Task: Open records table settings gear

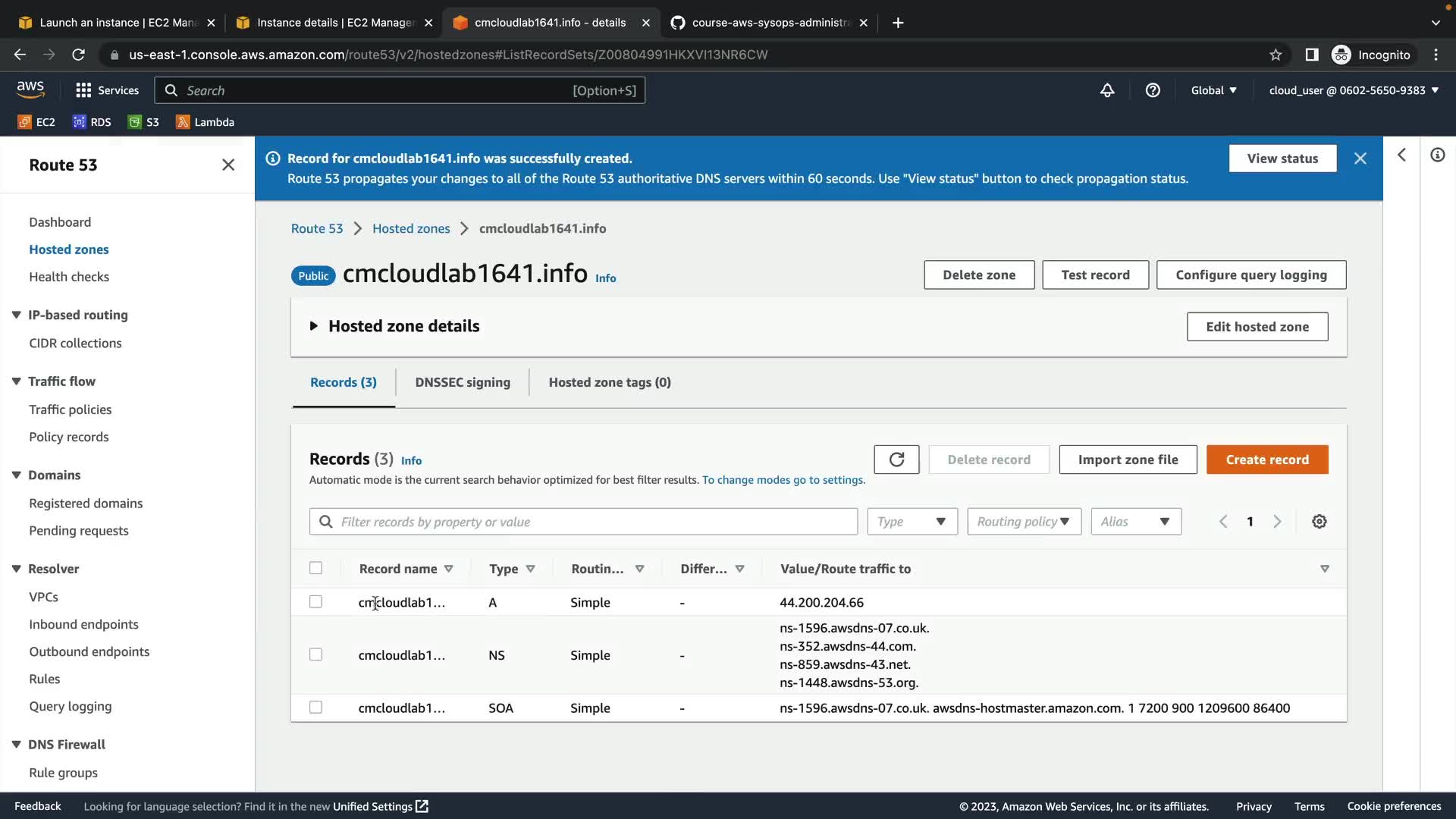Action: [x=1319, y=522]
